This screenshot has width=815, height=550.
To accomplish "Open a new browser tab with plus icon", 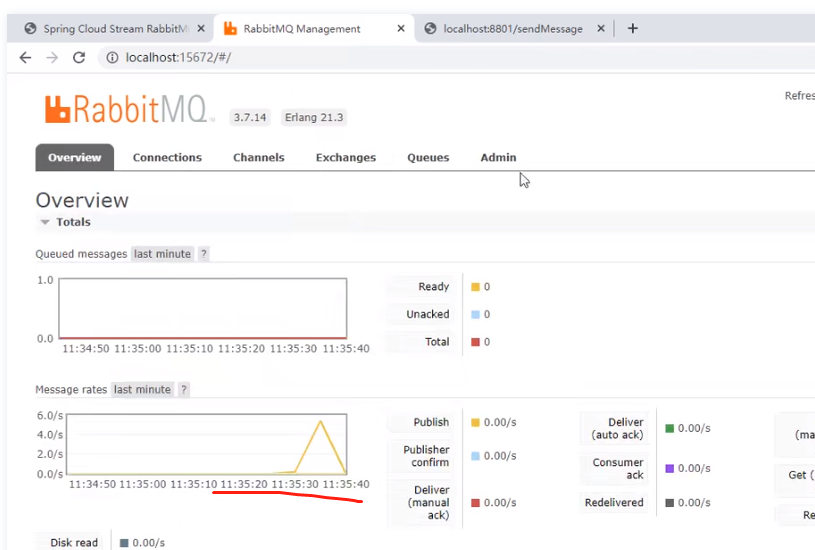I will [633, 29].
